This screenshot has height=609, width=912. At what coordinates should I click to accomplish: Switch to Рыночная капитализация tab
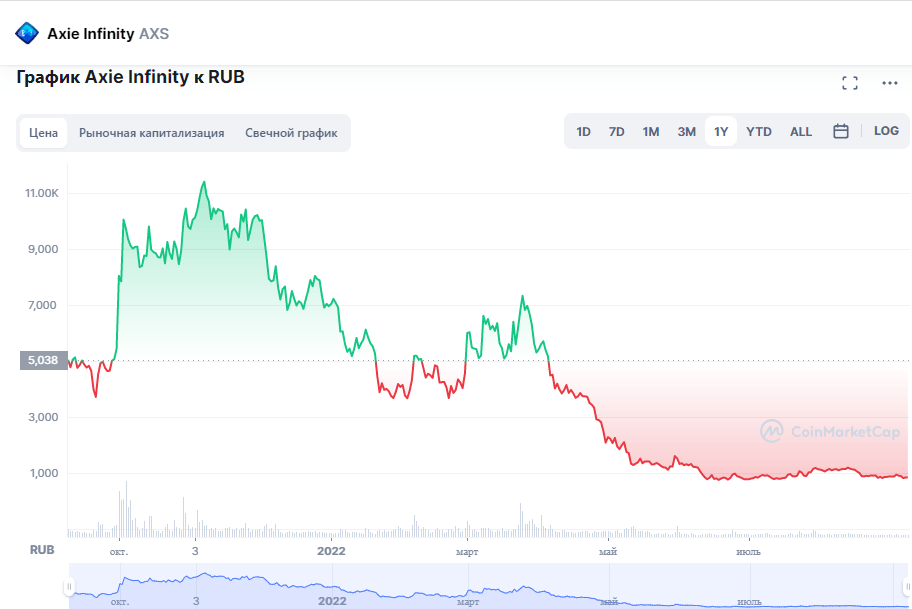click(151, 133)
